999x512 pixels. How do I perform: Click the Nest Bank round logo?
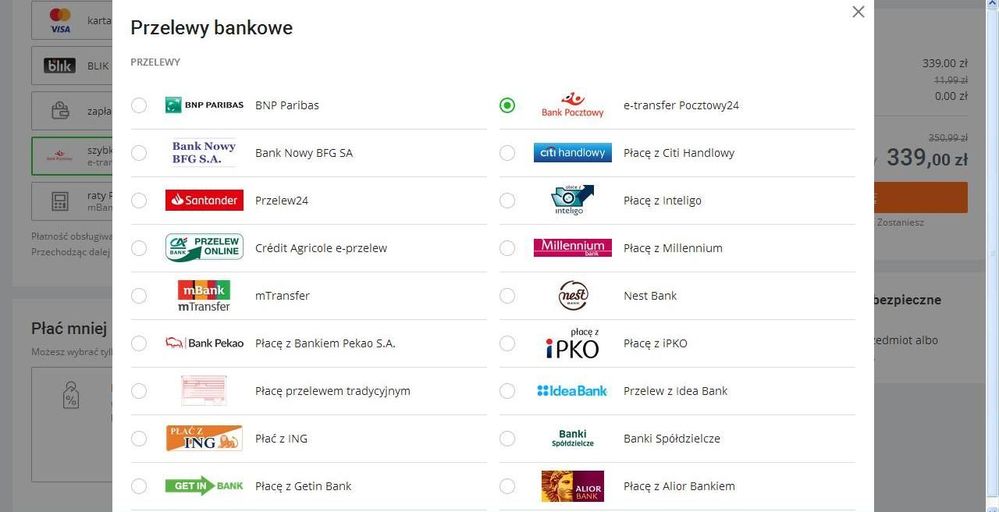click(x=573, y=295)
